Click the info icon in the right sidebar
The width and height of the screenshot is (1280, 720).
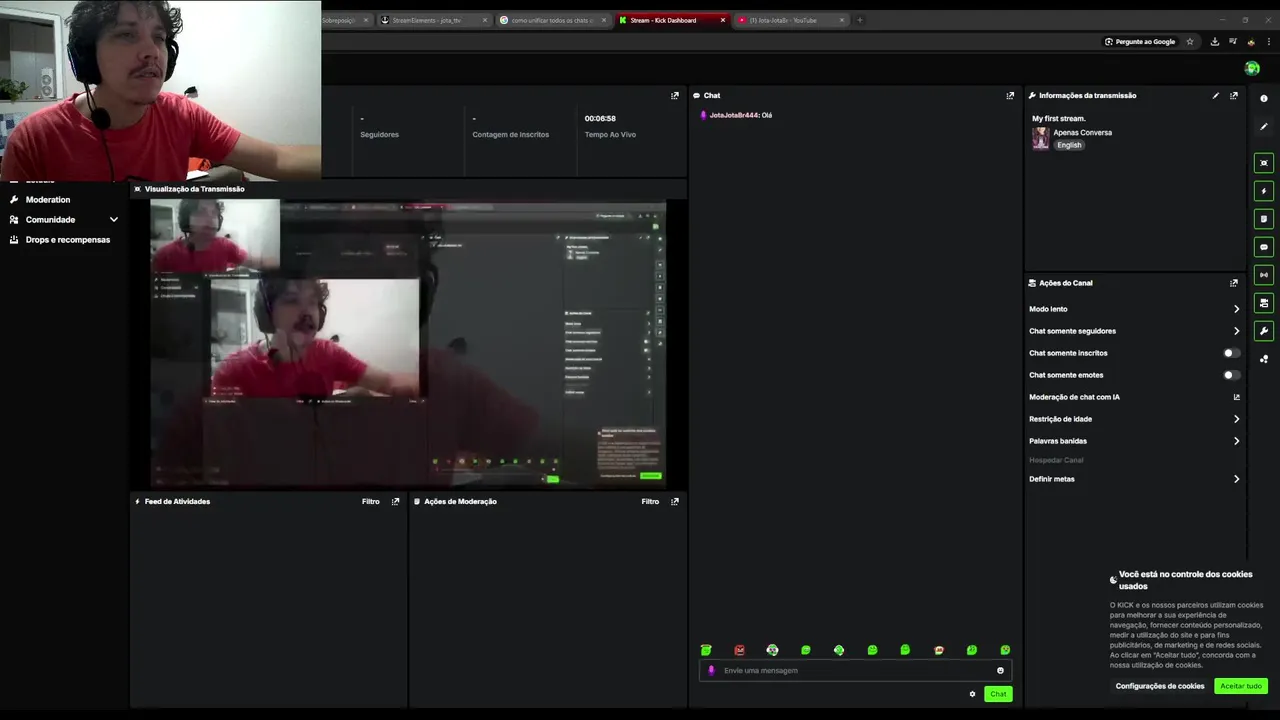1264,99
